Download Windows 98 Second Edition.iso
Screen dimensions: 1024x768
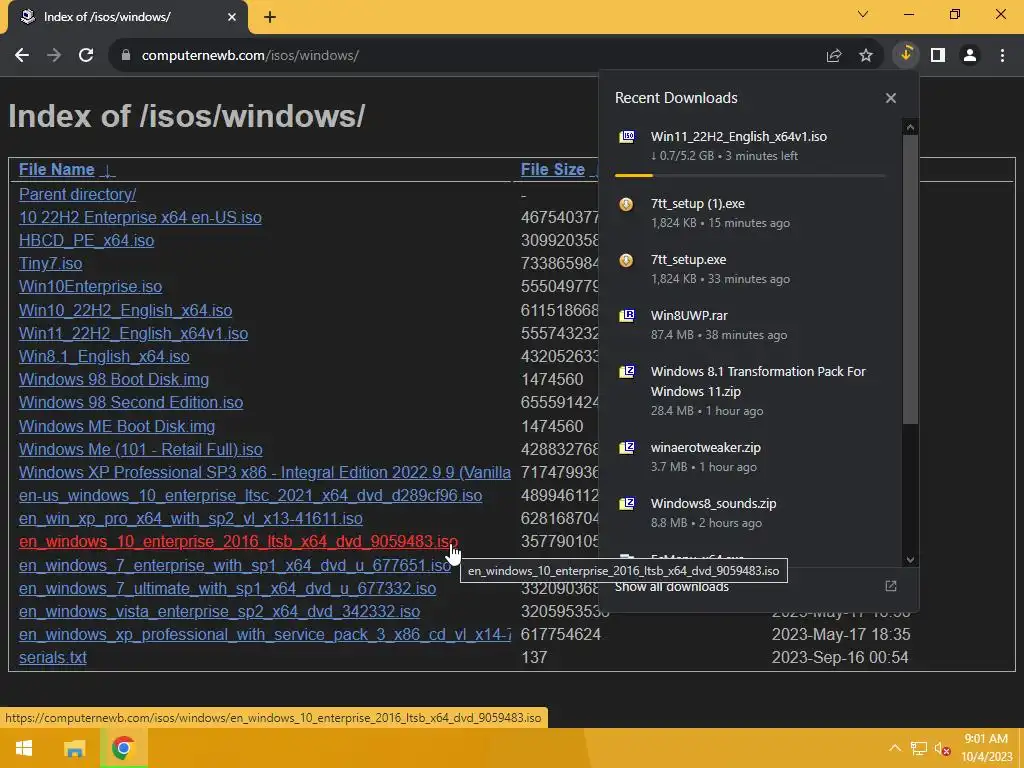click(131, 402)
